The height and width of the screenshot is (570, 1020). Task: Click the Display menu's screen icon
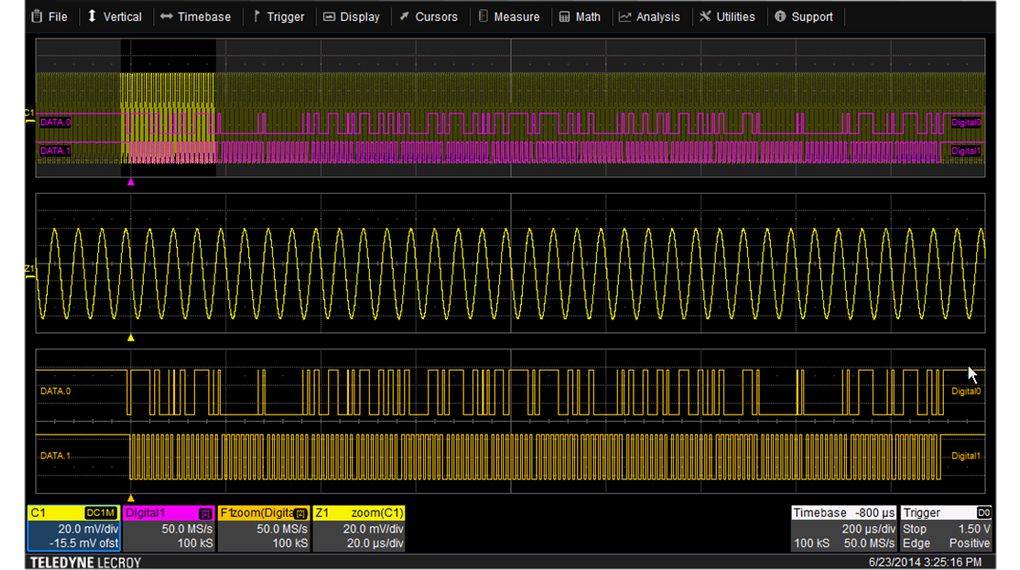[x=329, y=16]
